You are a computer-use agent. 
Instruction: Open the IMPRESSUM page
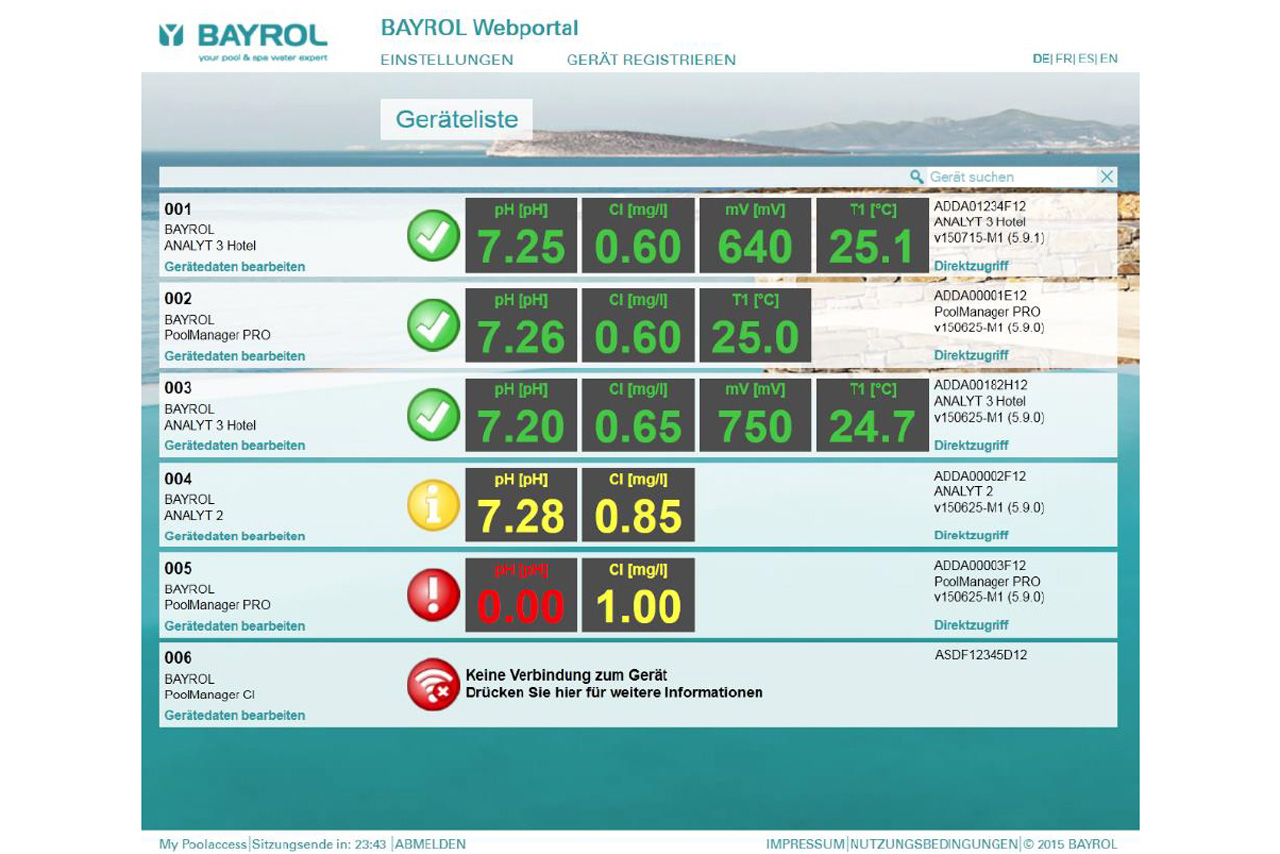point(805,844)
